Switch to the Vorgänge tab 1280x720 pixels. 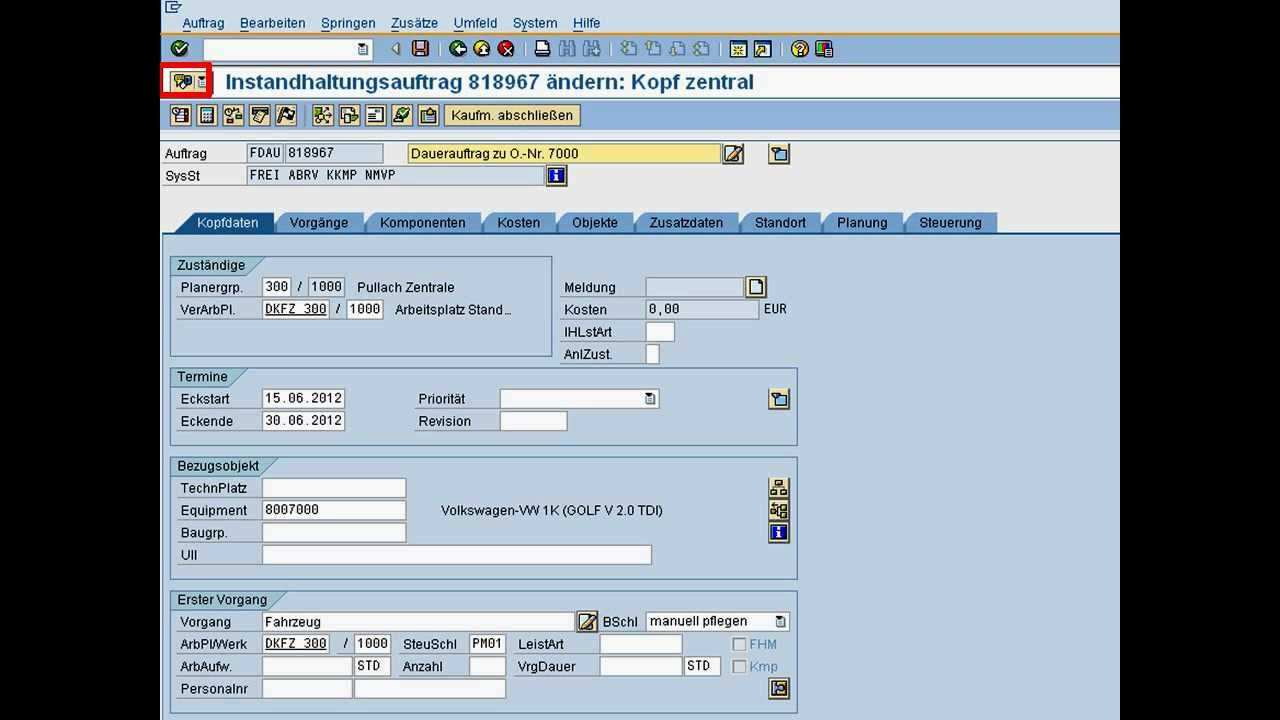pyautogui.click(x=319, y=223)
